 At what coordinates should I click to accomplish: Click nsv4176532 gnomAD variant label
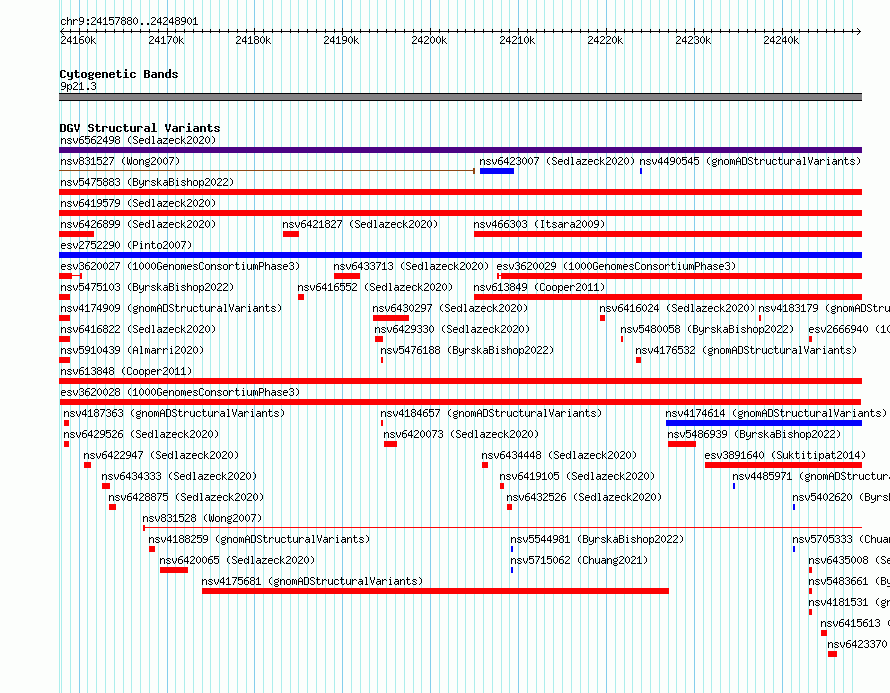tap(746, 350)
